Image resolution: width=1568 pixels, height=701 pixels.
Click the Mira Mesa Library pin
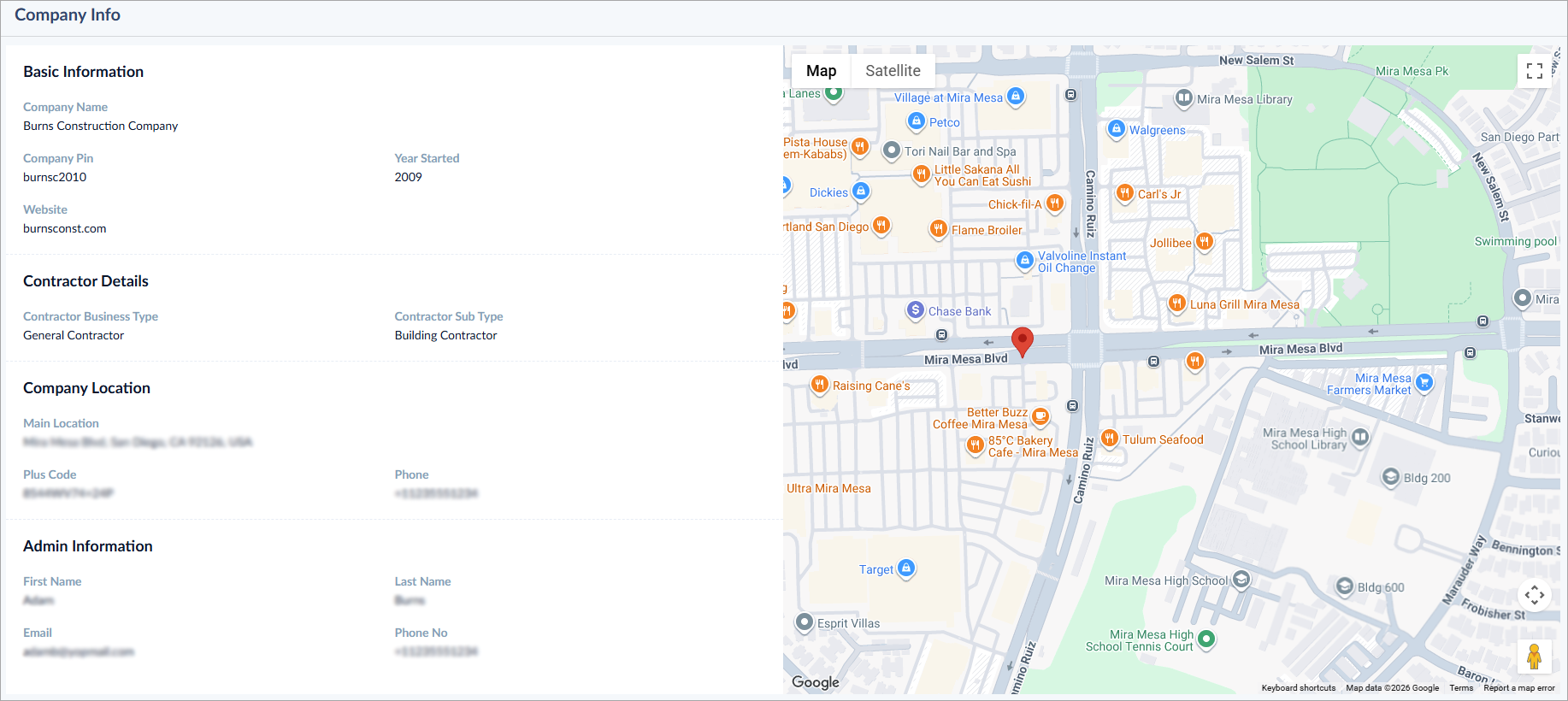pos(1184,98)
